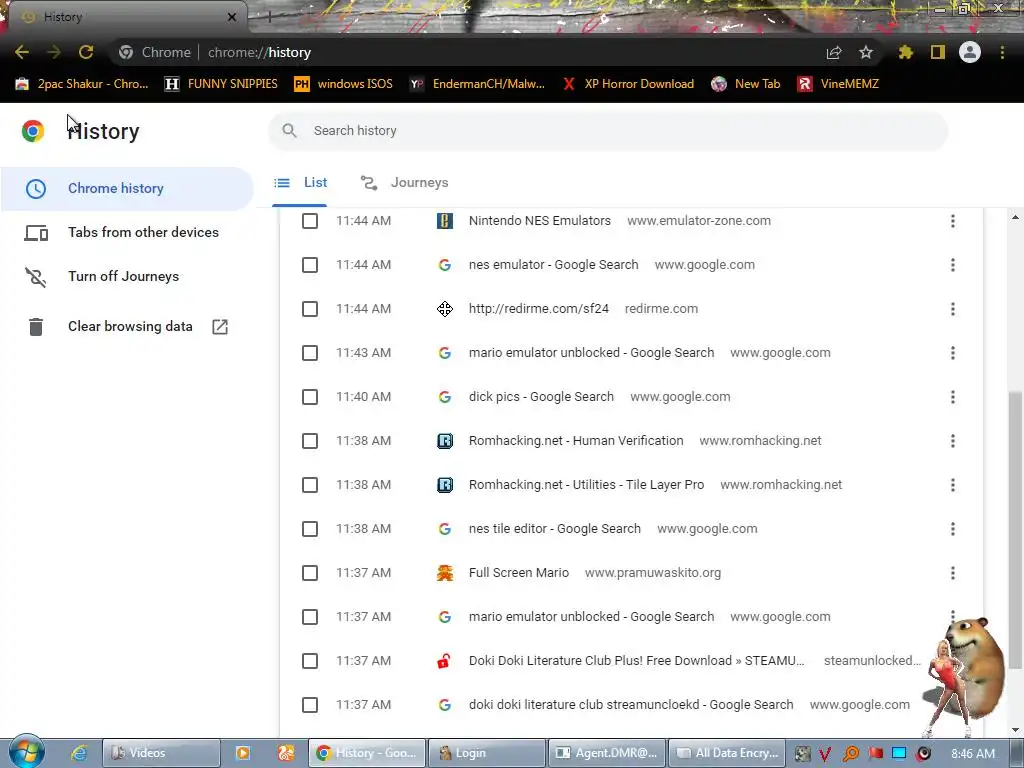Open the side panel icon
This screenshot has height=768, width=1024.
[x=938, y=52]
